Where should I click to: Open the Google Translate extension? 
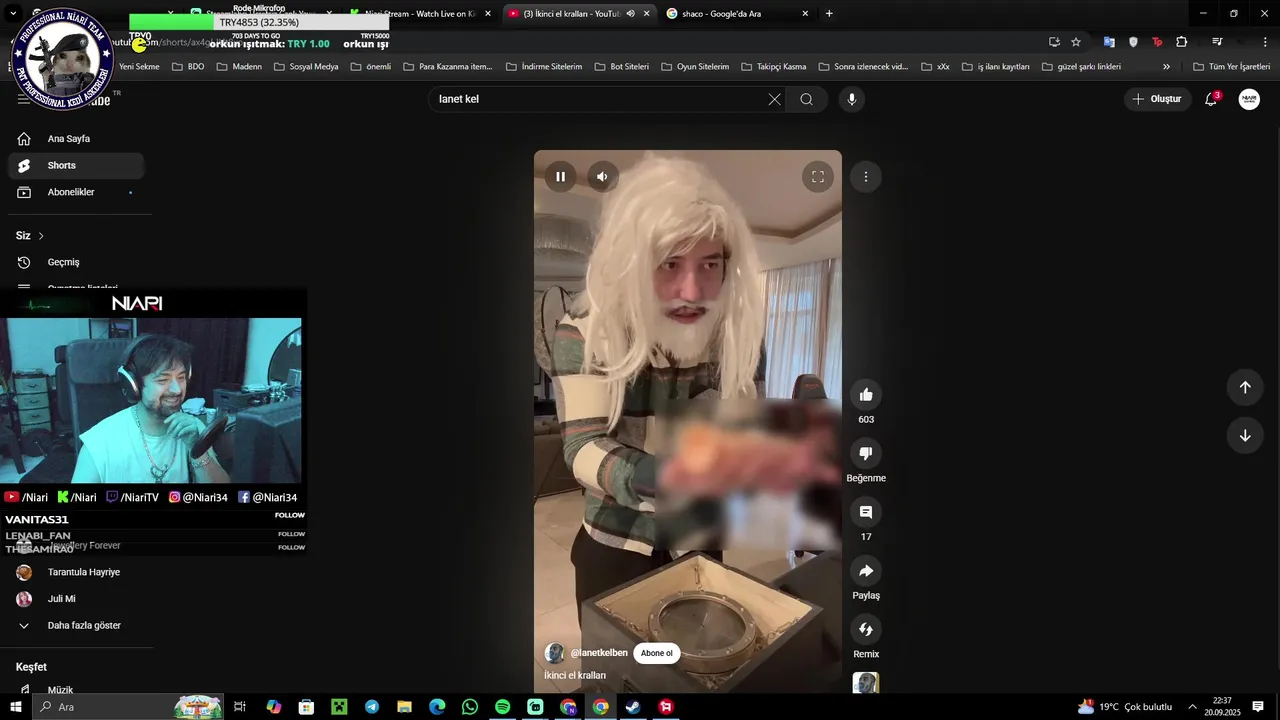(x=1109, y=42)
